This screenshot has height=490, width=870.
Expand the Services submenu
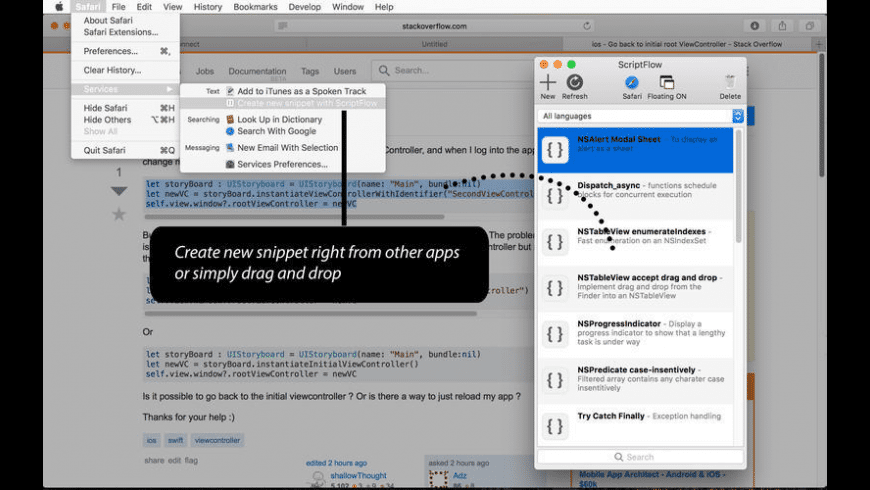[x=125, y=89]
